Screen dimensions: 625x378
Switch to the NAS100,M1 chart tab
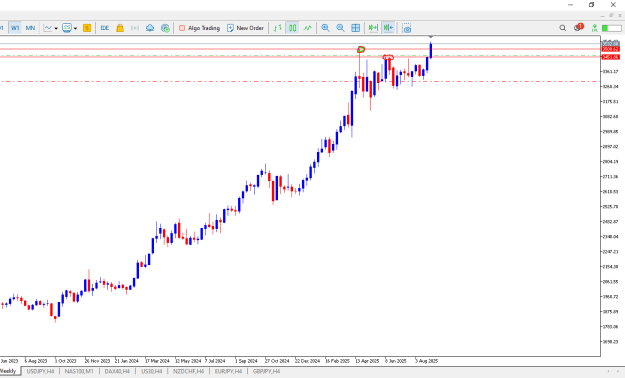79,371
